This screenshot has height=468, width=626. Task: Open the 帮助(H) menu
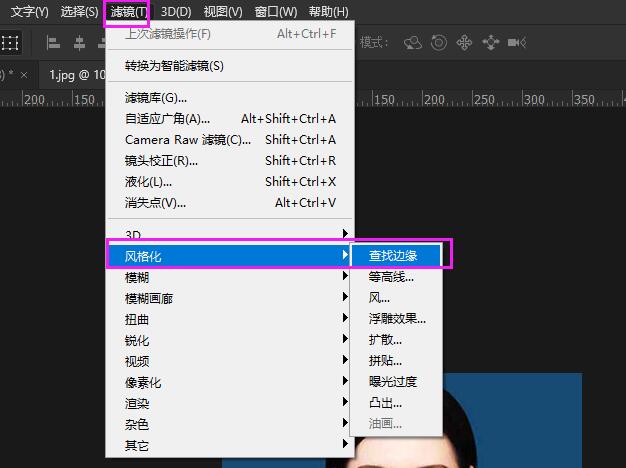tap(328, 12)
